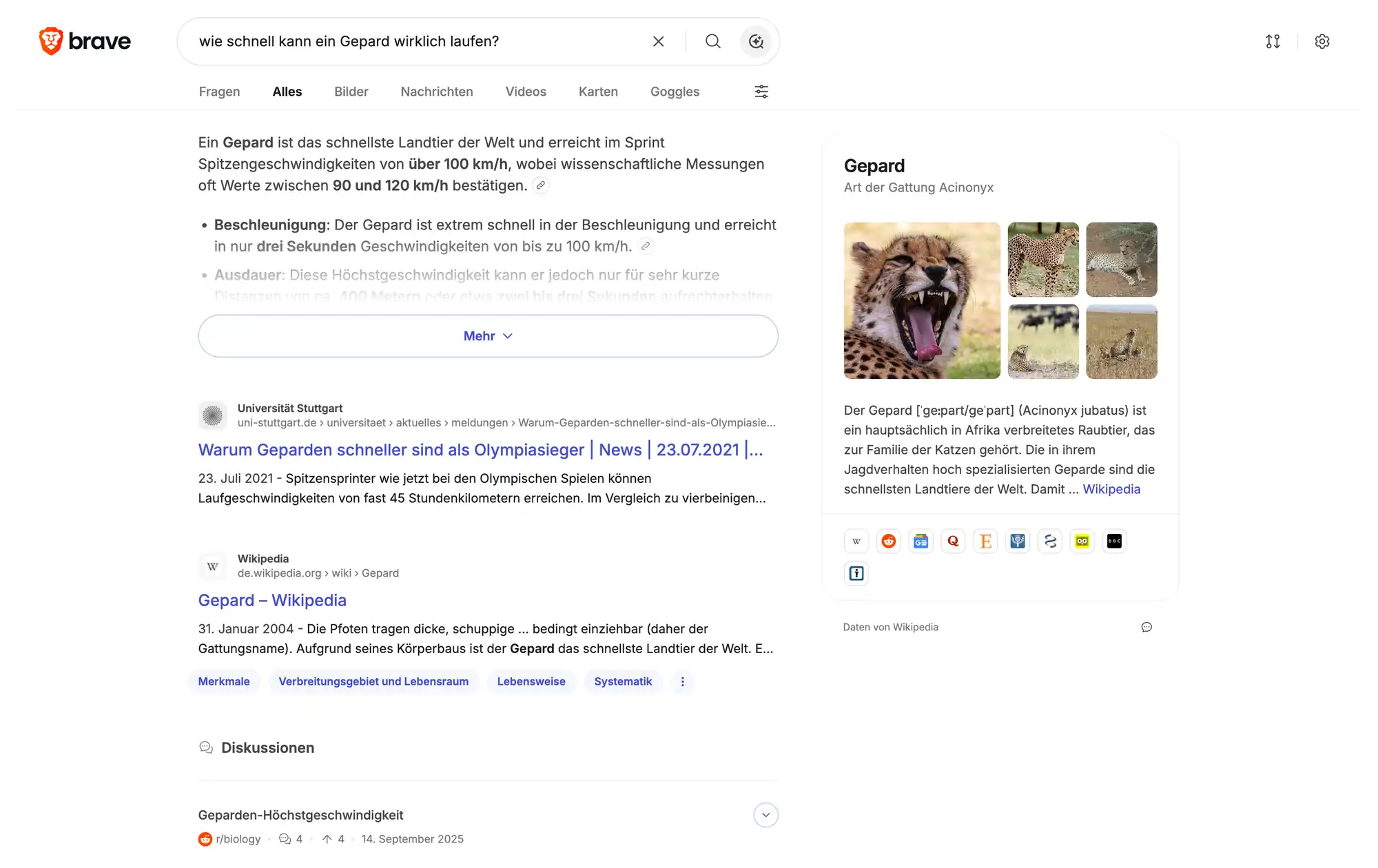Open the Geparden-Höchstgeschwindigkeit discussion title
The height and width of the screenshot is (868, 1378).
click(x=301, y=815)
